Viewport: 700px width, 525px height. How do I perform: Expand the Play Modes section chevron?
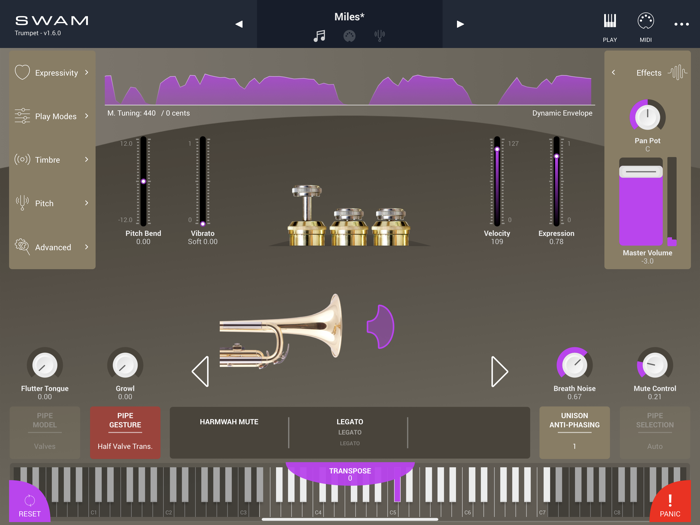tap(87, 116)
